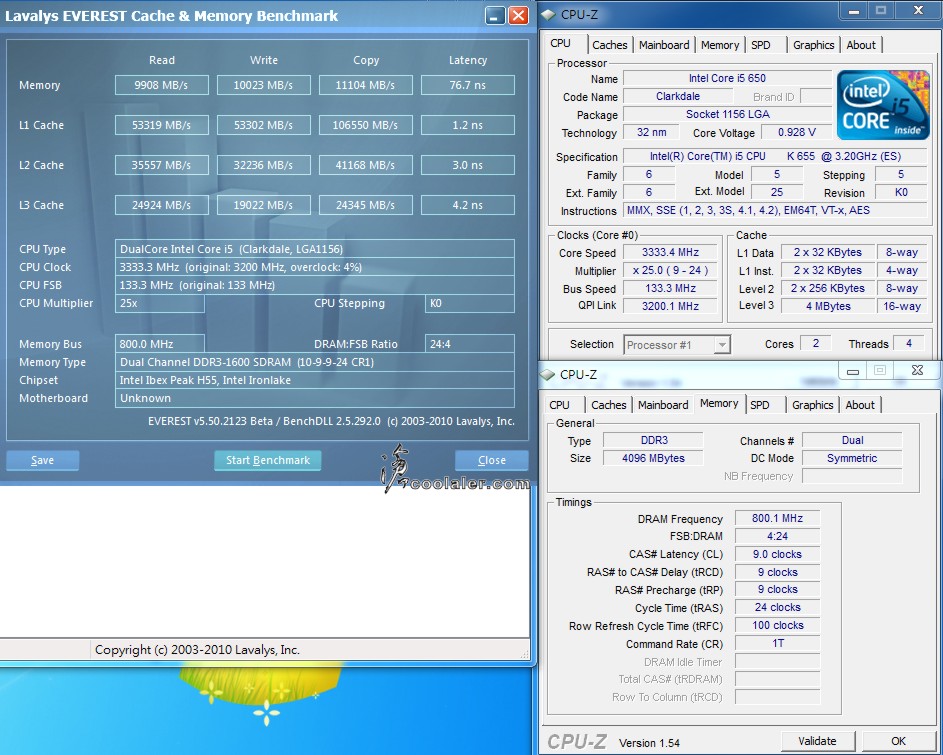Click the Save button in EVEREST
This screenshot has width=943, height=755.
coord(42,460)
